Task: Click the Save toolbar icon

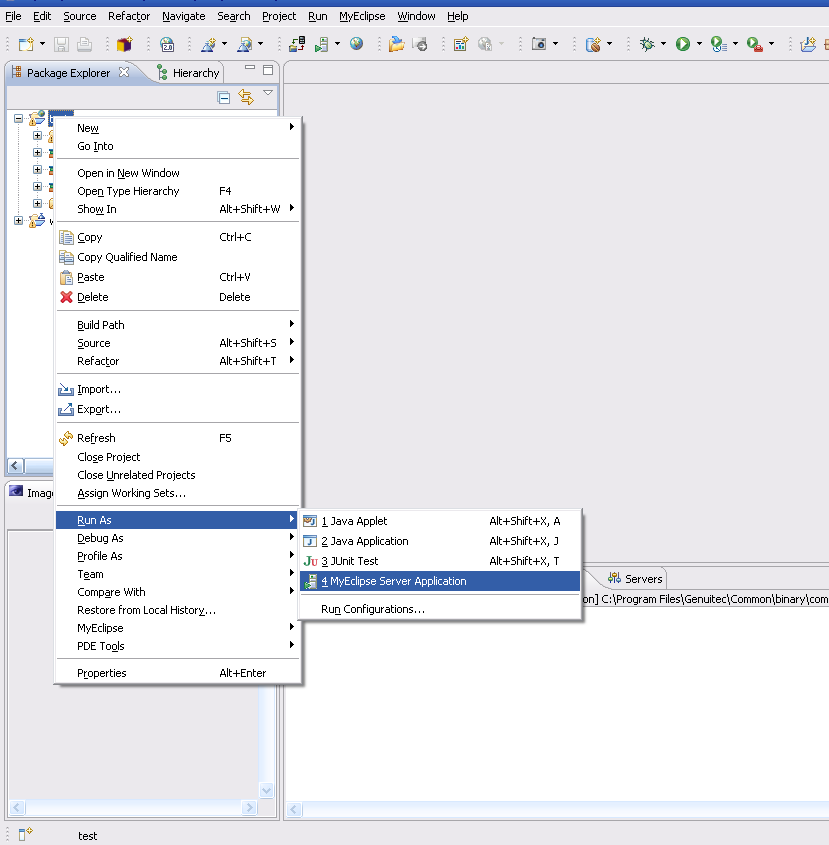Action: coord(61,44)
